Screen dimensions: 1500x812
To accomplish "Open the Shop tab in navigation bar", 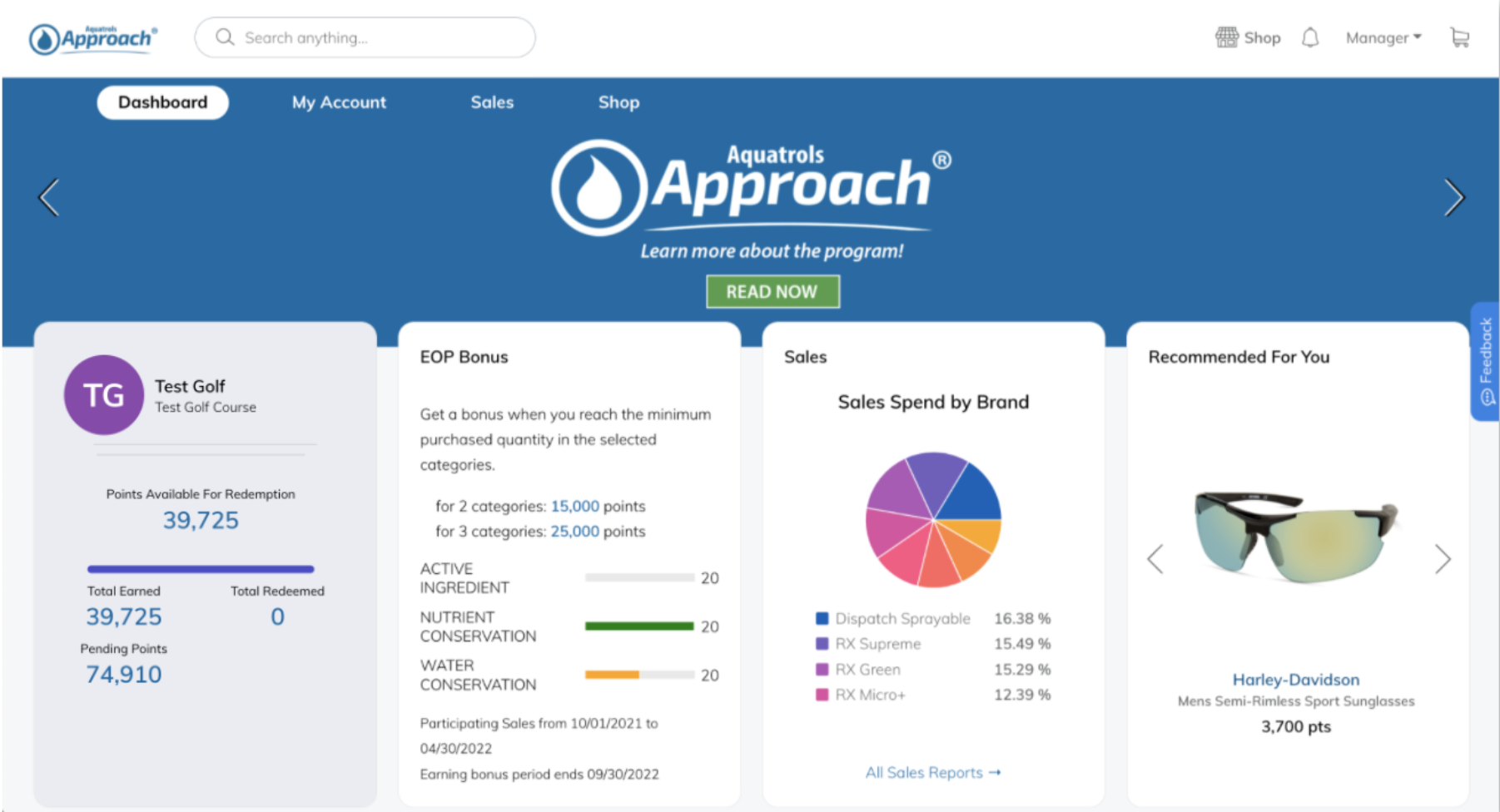I will 618,102.
